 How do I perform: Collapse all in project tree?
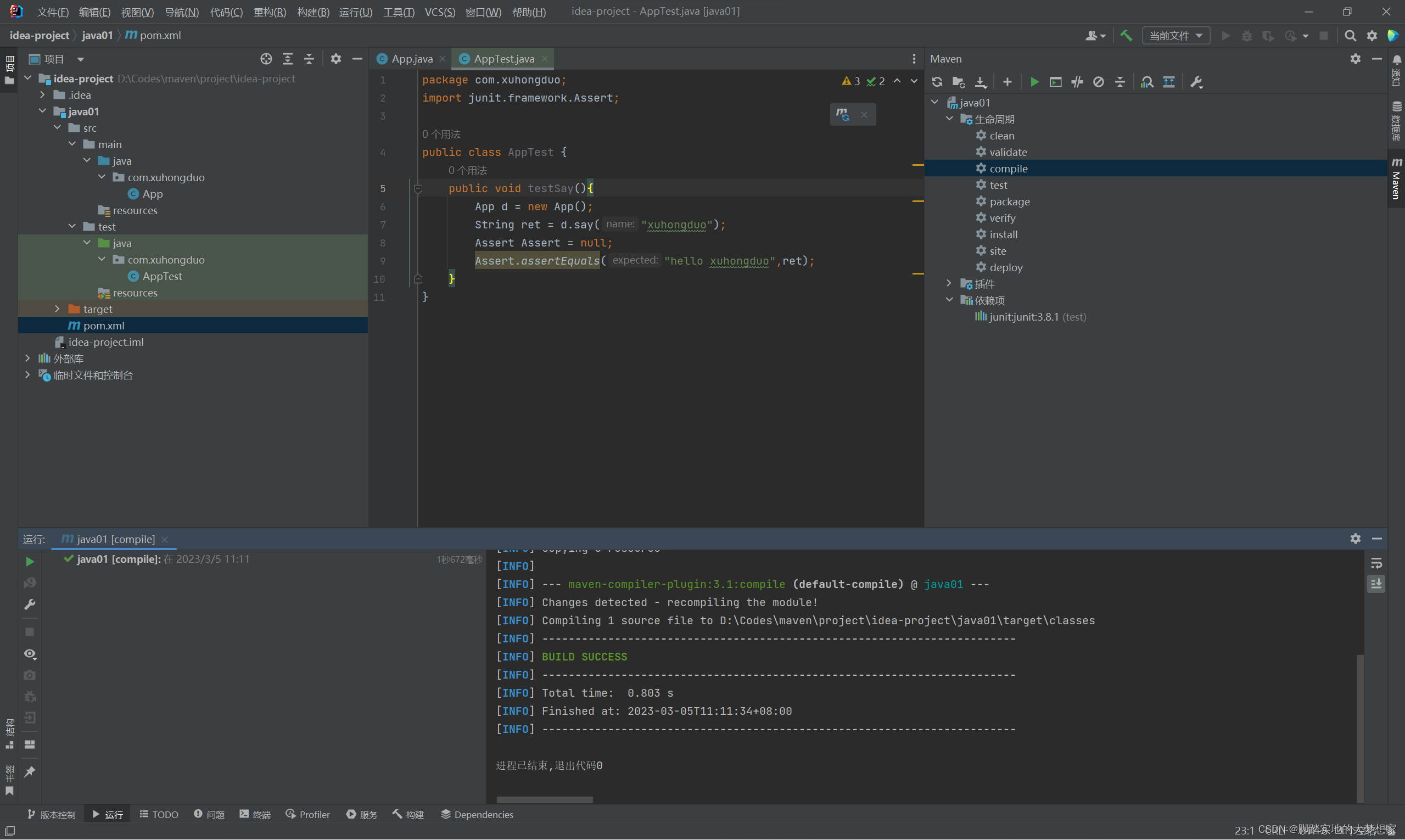[309, 59]
